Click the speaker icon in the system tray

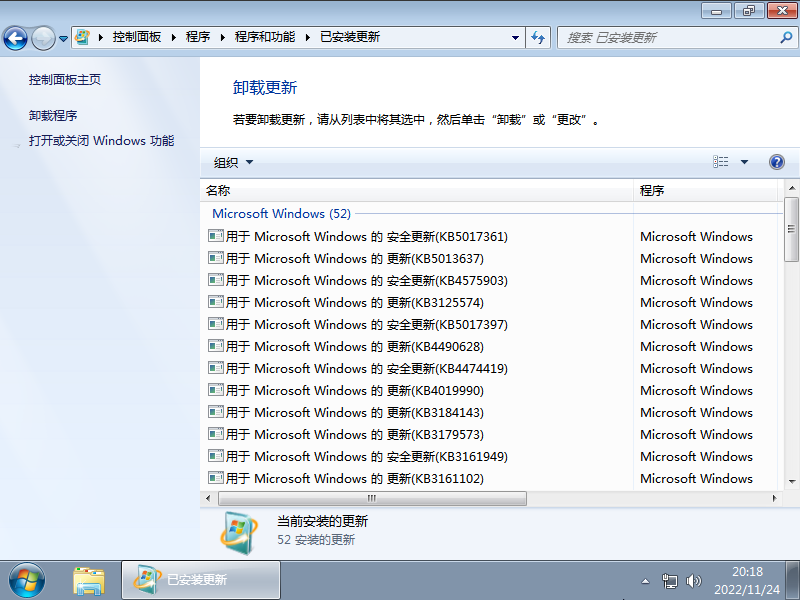694,580
